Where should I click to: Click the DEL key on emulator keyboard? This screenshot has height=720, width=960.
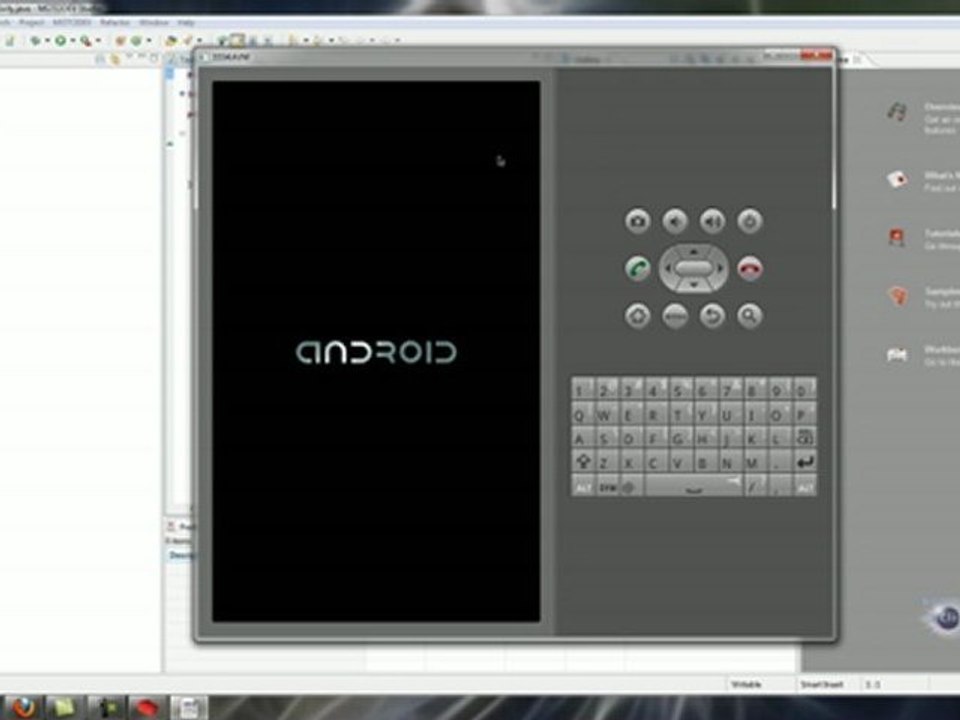[x=804, y=438]
